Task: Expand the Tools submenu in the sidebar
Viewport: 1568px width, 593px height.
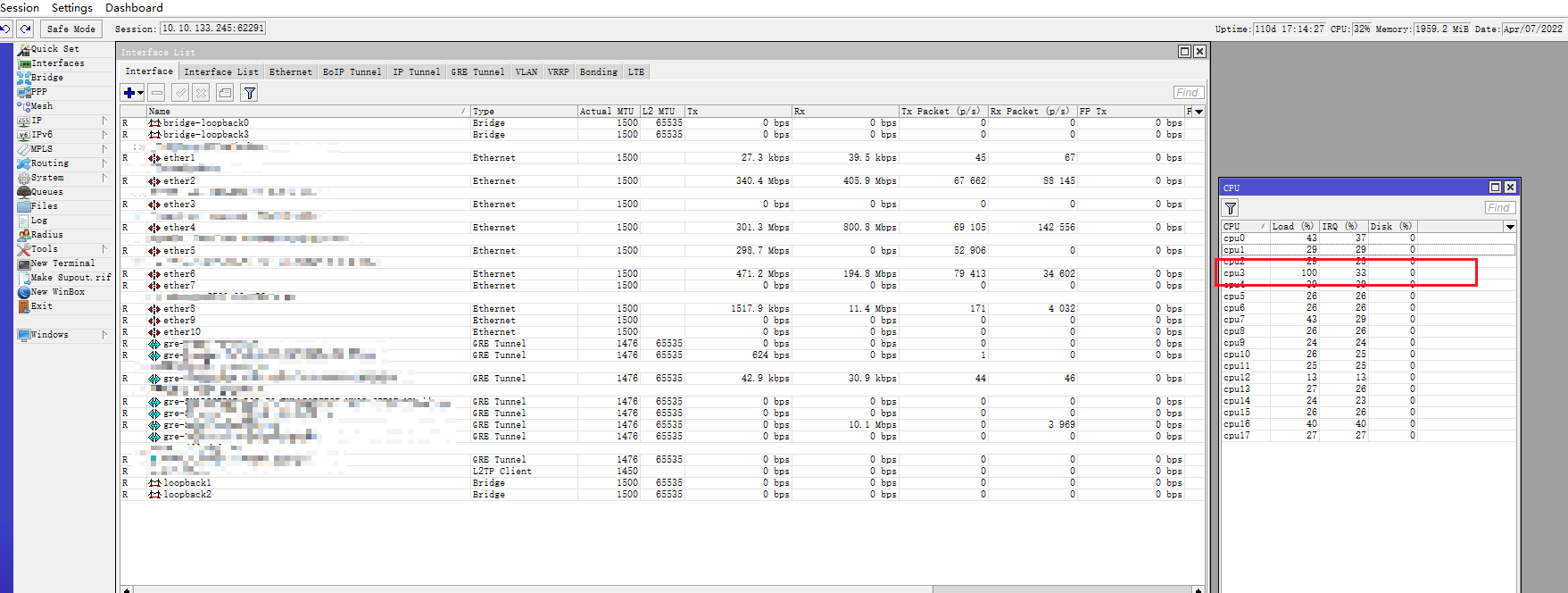Action: tap(104, 249)
